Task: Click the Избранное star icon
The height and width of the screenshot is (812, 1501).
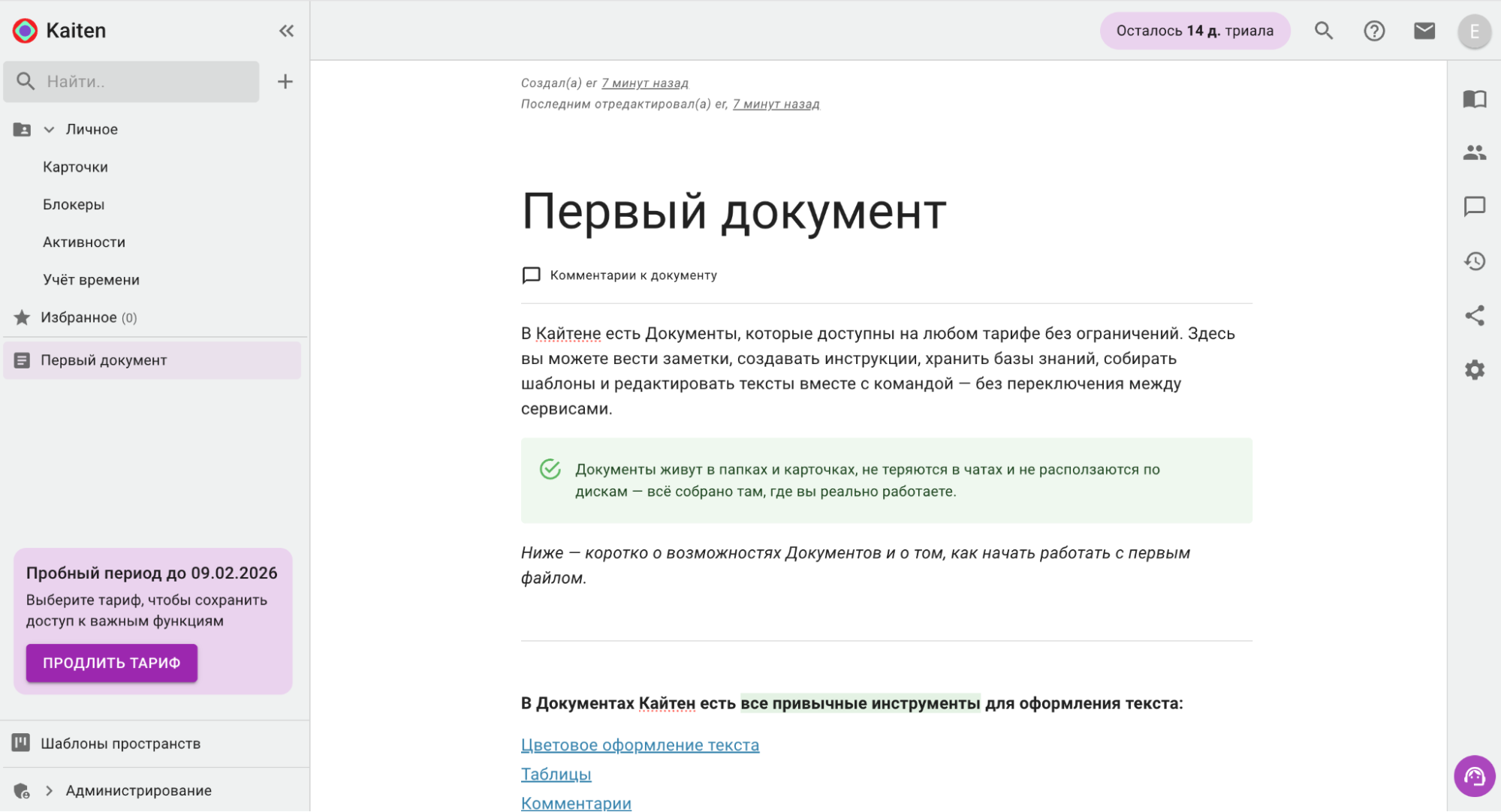Action: tap(22, 317)
